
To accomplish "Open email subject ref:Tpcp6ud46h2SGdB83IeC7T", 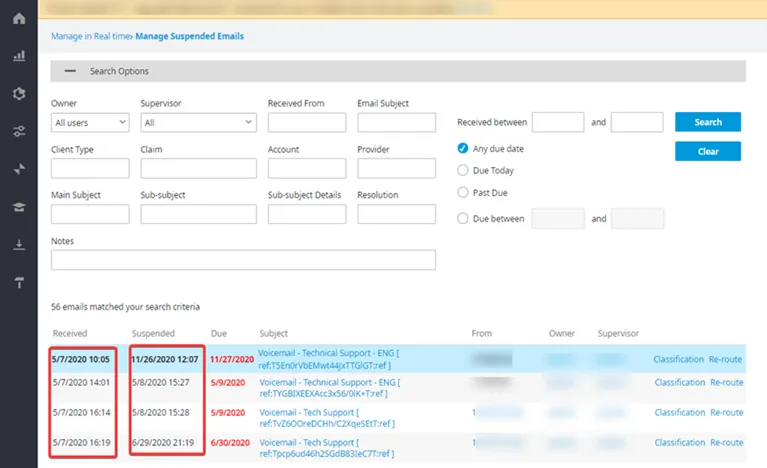I will point(327,448).
